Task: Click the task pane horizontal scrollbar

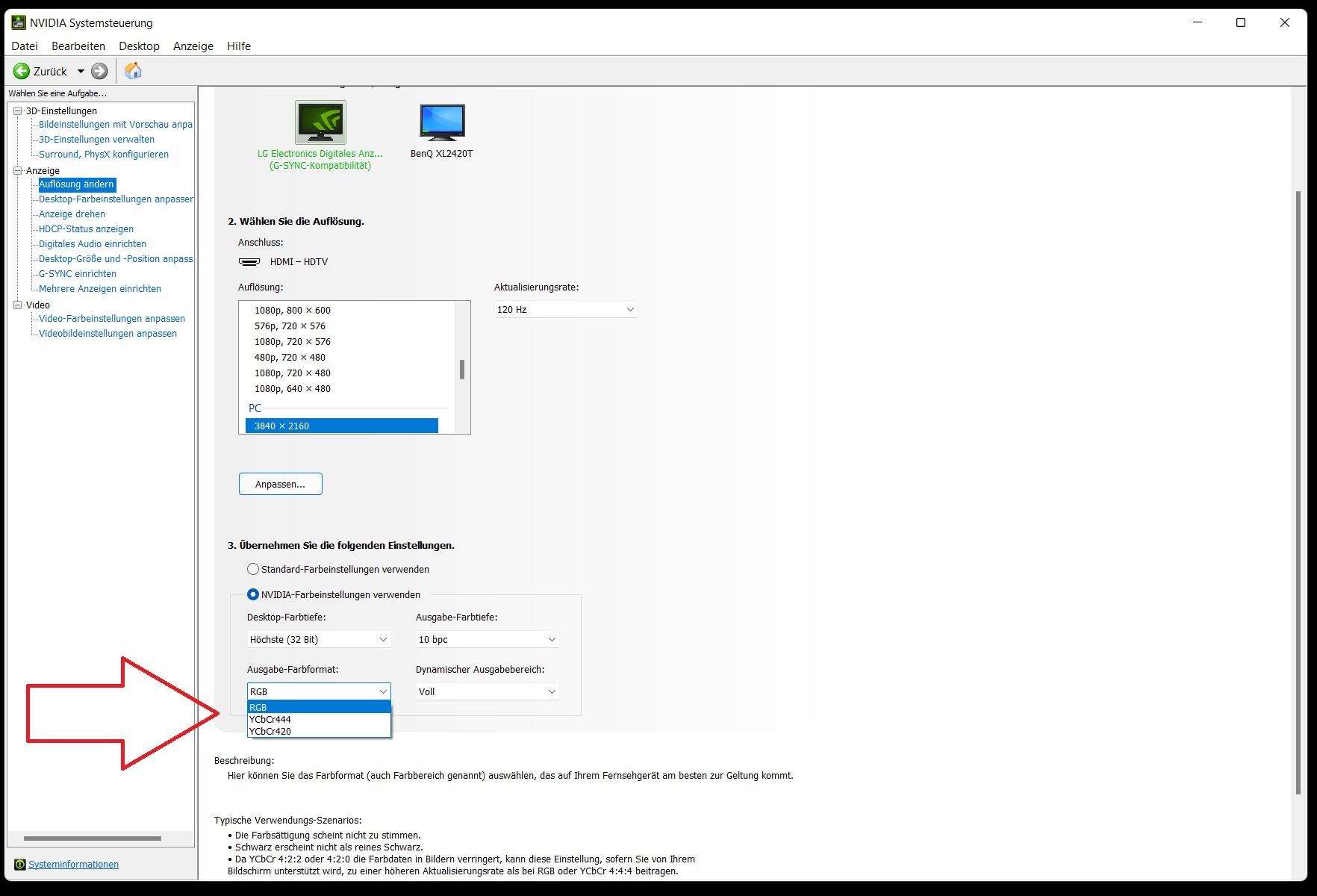Action: click(x=93, y=839)
